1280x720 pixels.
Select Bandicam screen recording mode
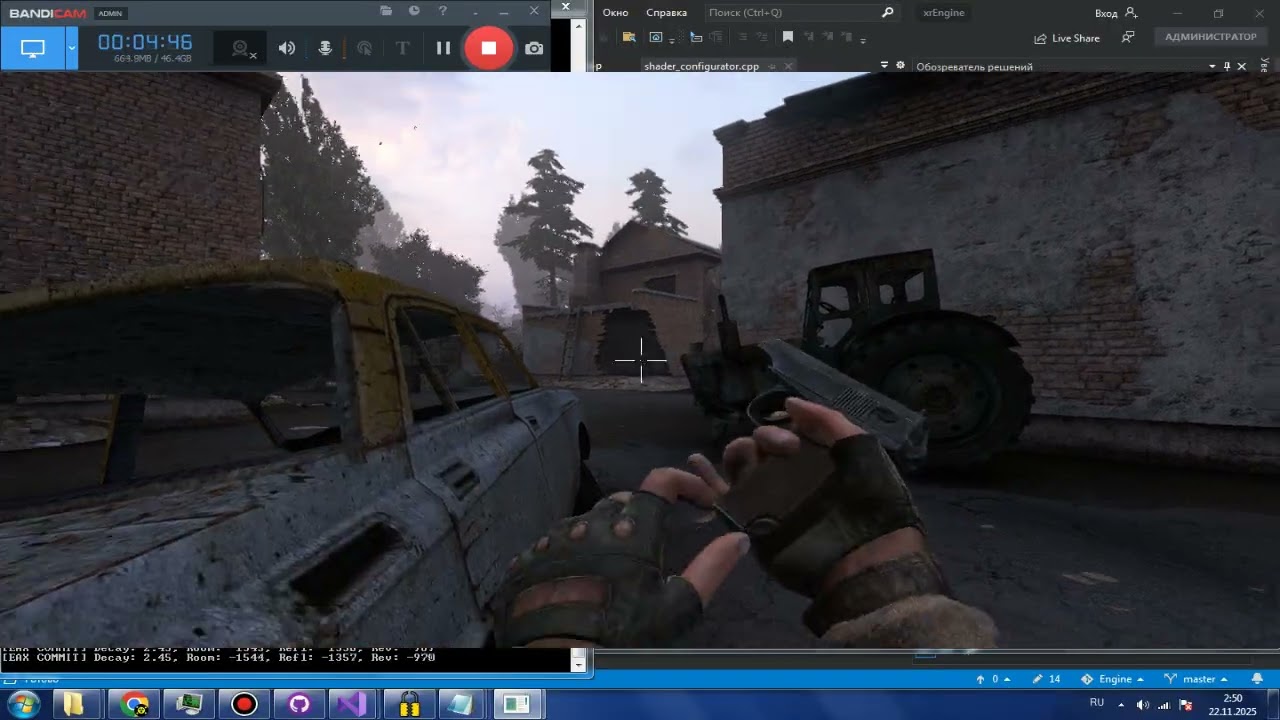point(33,48)
